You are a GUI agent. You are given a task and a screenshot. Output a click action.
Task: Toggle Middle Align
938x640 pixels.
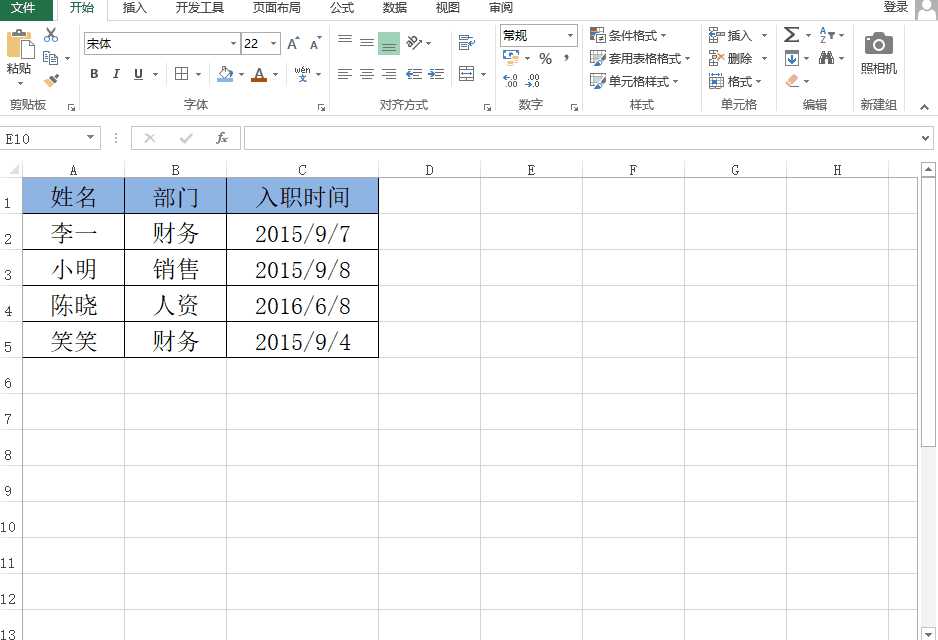tap(367, 42)
